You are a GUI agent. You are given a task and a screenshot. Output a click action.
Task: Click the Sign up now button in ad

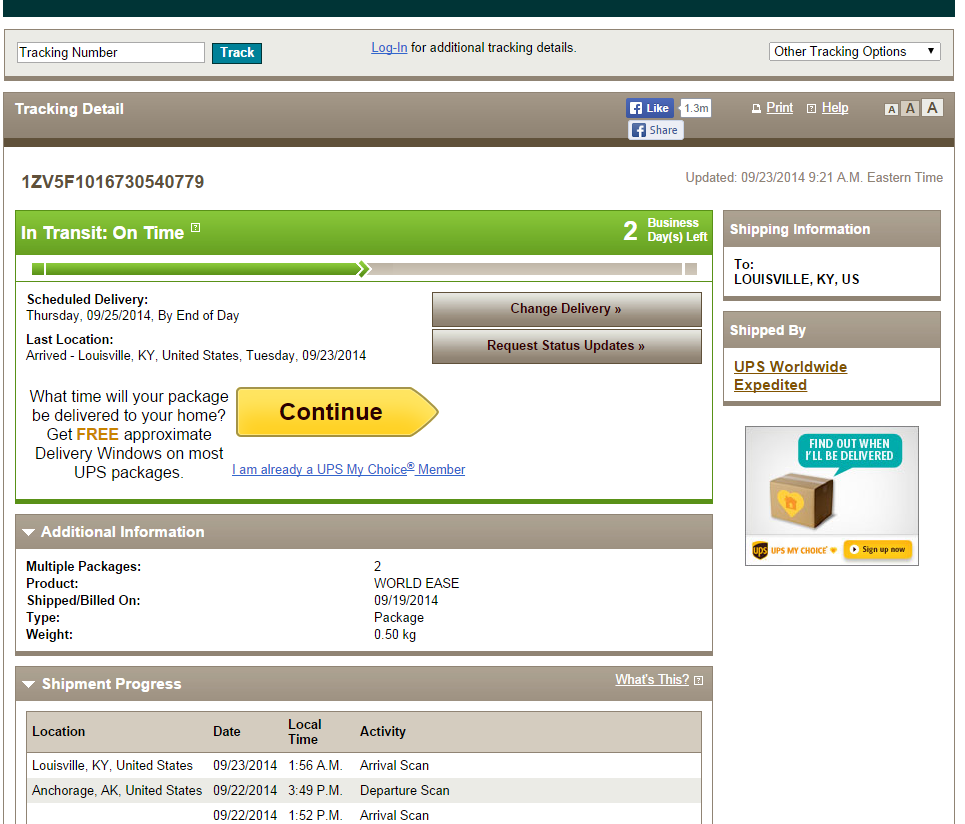878,550
